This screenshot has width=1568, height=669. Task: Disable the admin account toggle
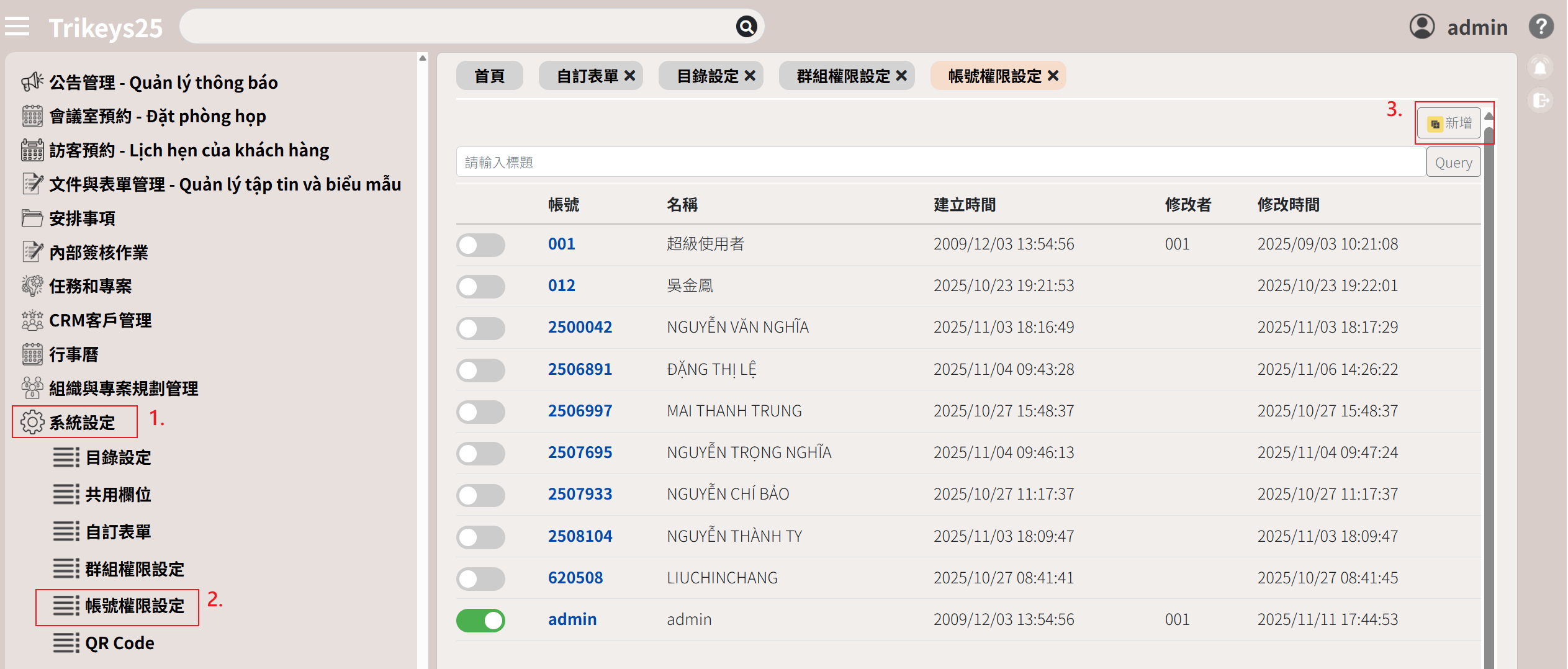tap(480, 620)
